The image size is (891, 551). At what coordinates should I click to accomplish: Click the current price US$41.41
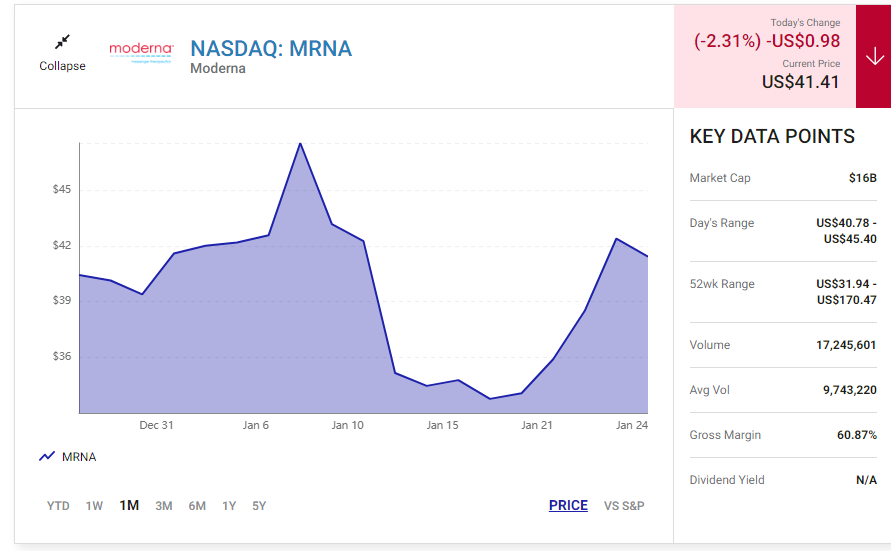800,82
